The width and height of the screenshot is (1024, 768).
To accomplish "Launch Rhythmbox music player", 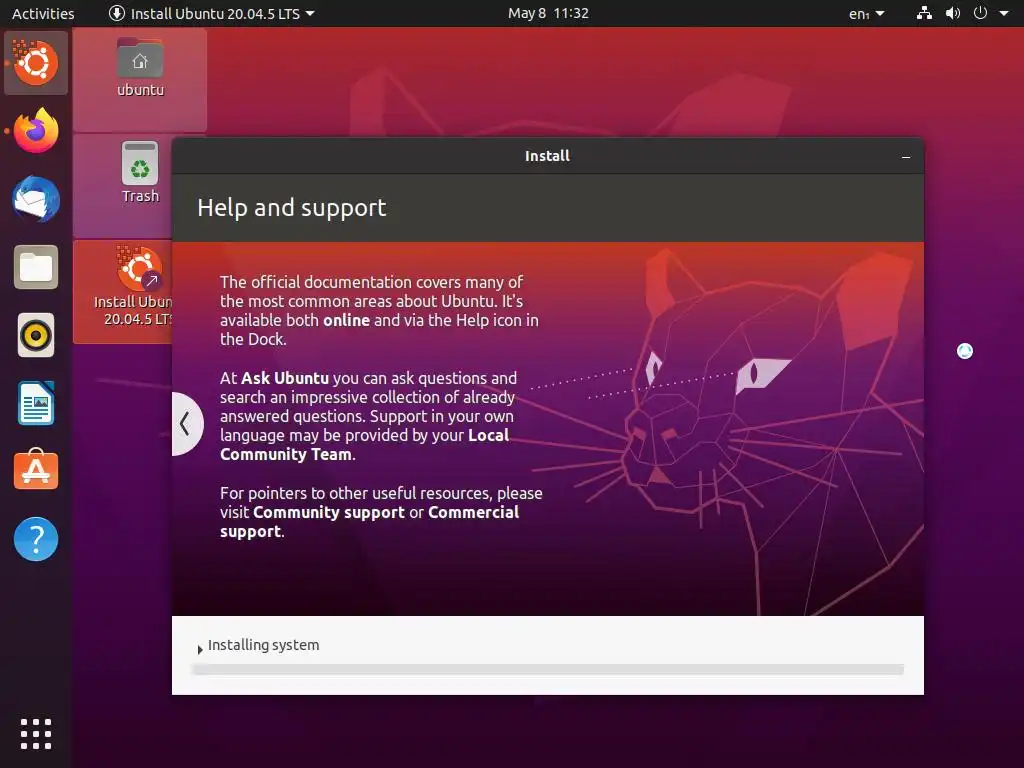I will (x=36, y=335).
